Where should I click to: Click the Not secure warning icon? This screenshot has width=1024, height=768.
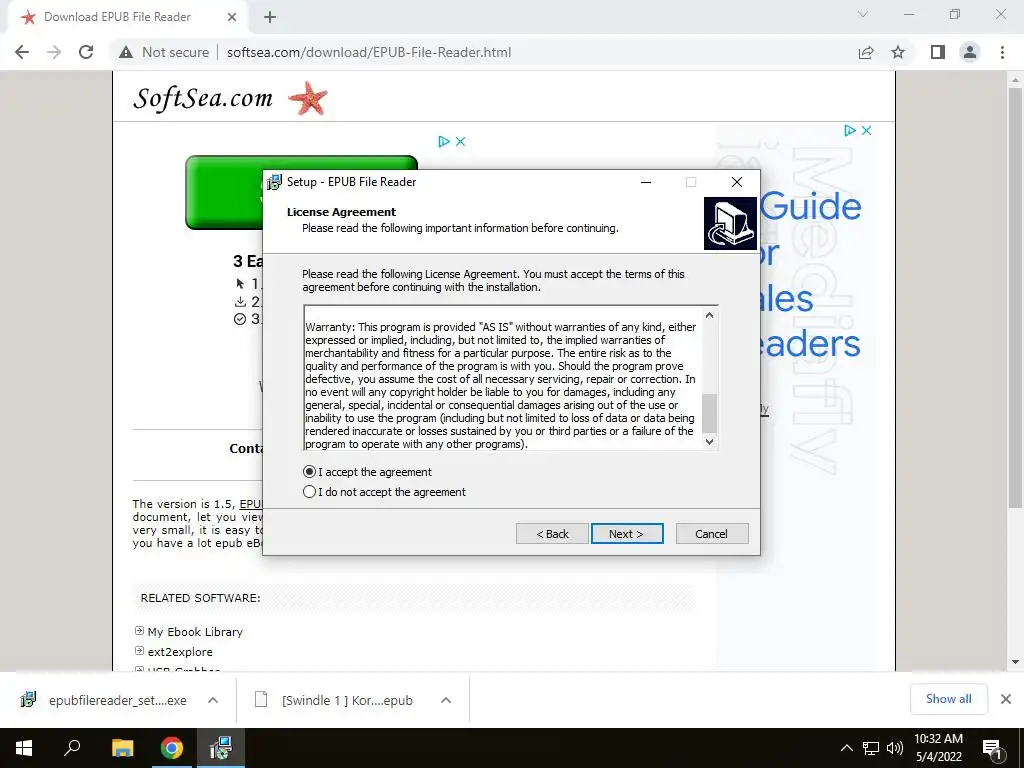126,52
